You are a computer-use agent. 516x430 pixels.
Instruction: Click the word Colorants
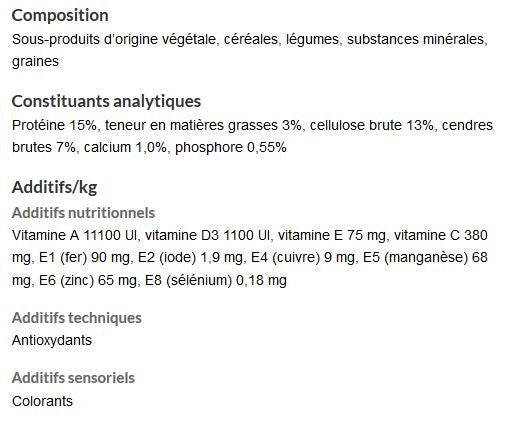[x=42, y=401]
